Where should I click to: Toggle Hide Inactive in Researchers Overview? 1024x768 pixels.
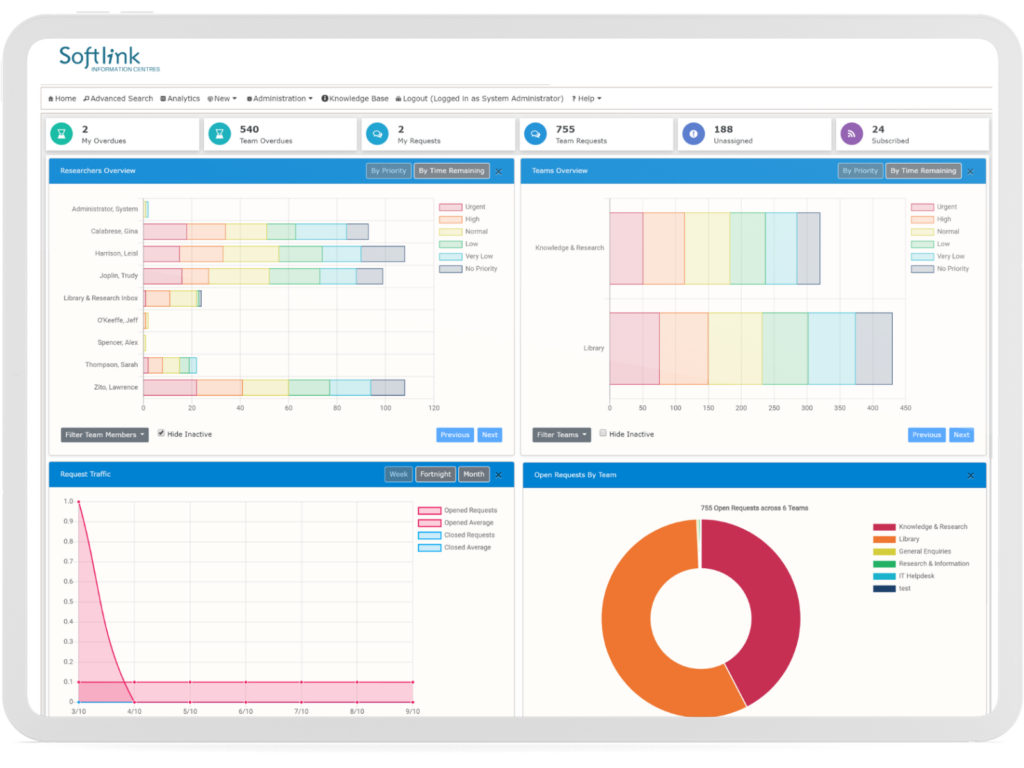[x=161, y=434]
